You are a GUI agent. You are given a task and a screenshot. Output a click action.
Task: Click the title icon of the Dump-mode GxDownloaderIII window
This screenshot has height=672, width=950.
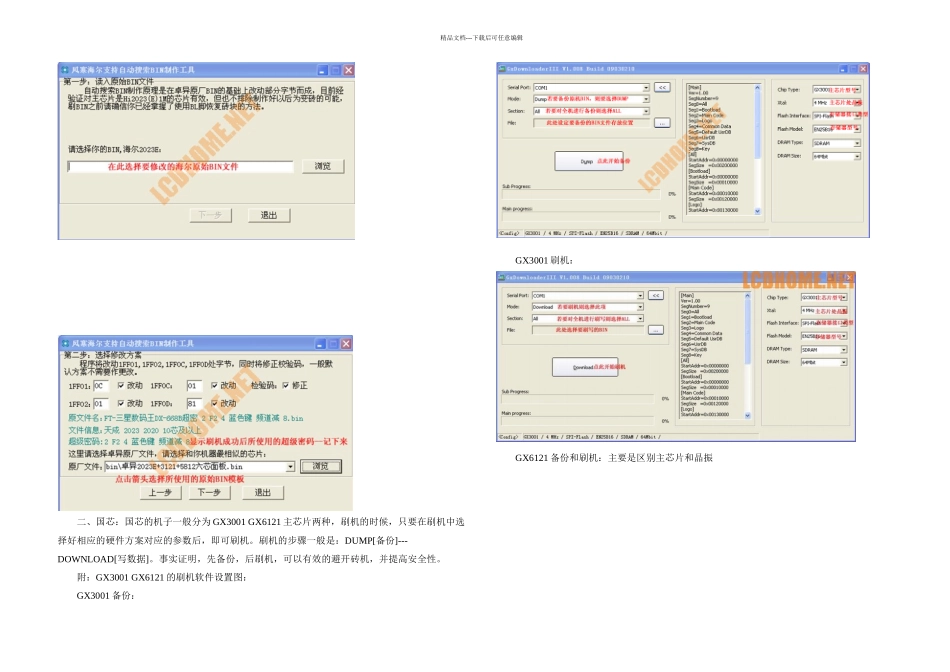pos(502,69)
